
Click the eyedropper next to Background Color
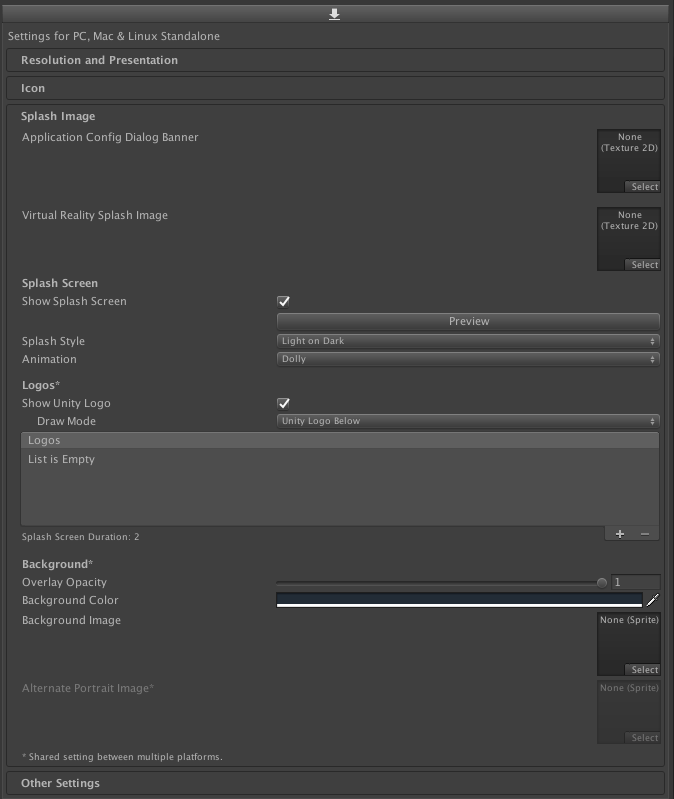[653, 600]
